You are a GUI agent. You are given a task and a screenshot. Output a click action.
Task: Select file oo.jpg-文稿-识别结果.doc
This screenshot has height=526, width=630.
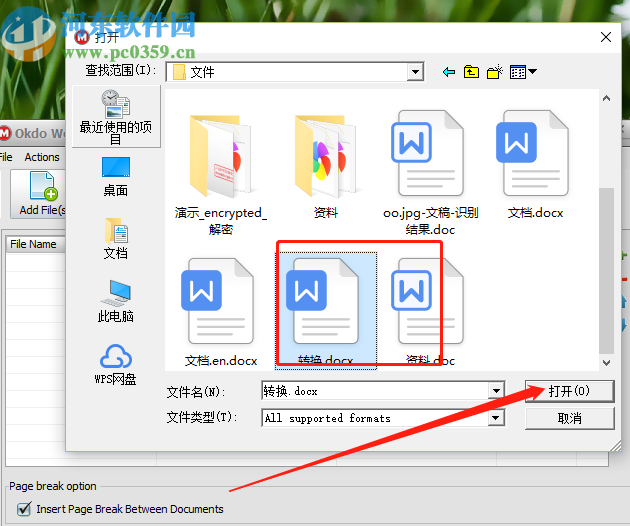tap(430, 173)
